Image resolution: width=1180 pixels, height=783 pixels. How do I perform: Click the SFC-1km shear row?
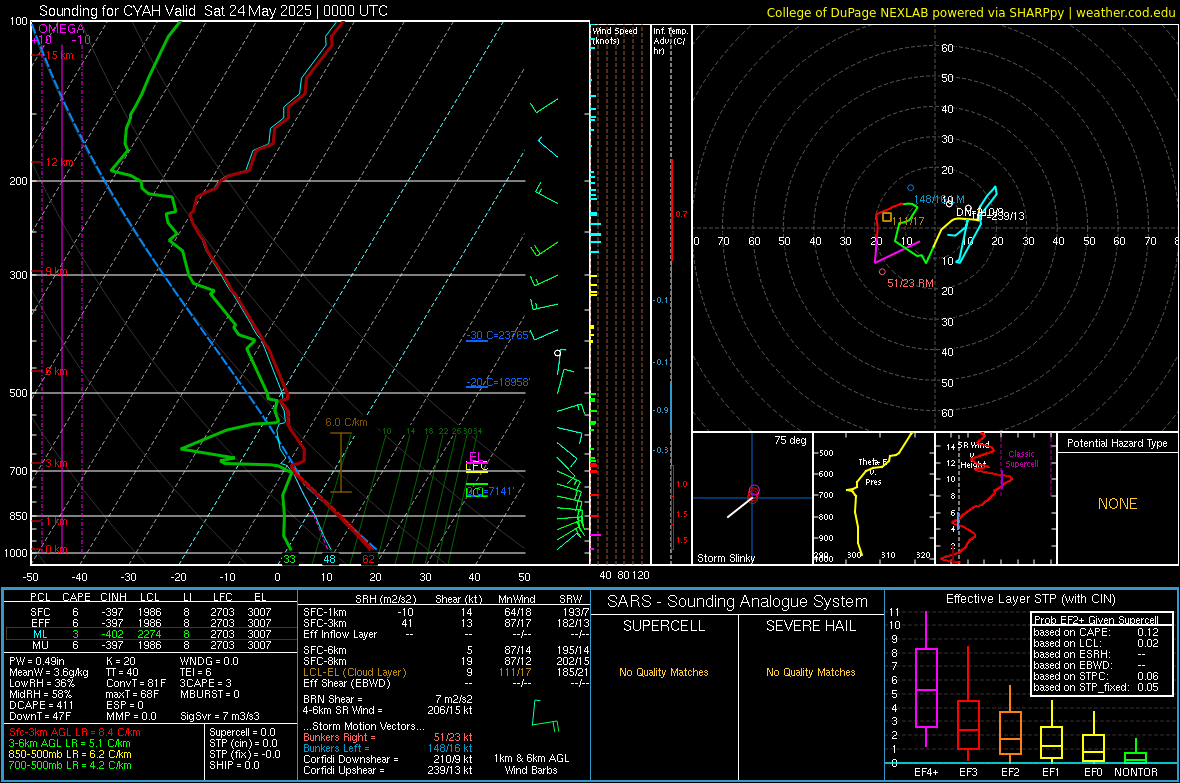coord(446,612)
